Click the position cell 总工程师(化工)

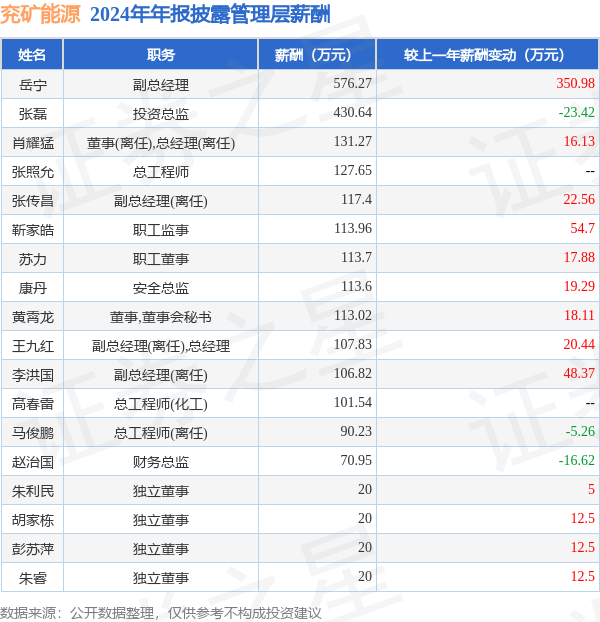(x=161, y=404)
